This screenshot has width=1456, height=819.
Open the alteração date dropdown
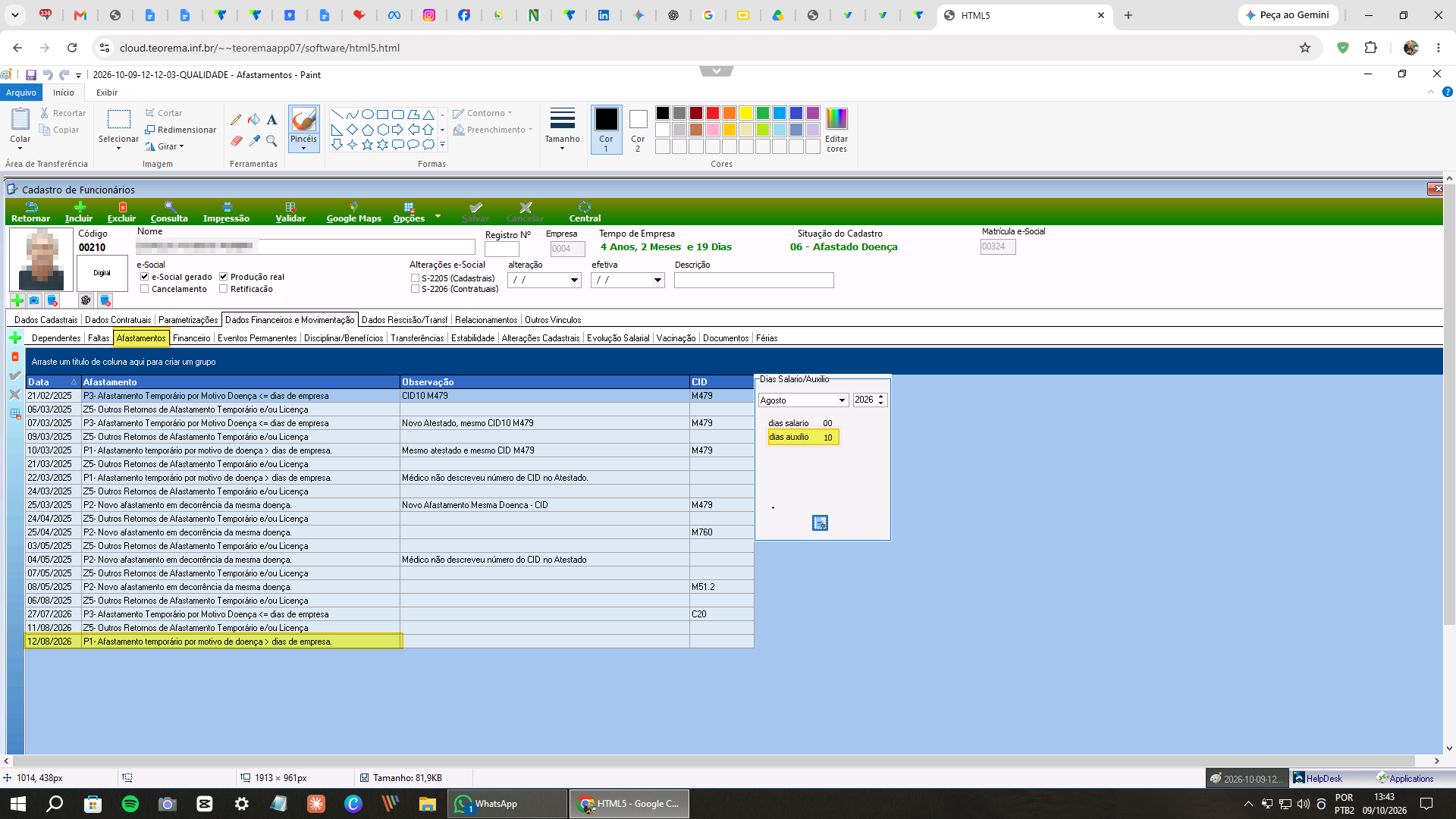pyautogui.click(x=574, y=281)
